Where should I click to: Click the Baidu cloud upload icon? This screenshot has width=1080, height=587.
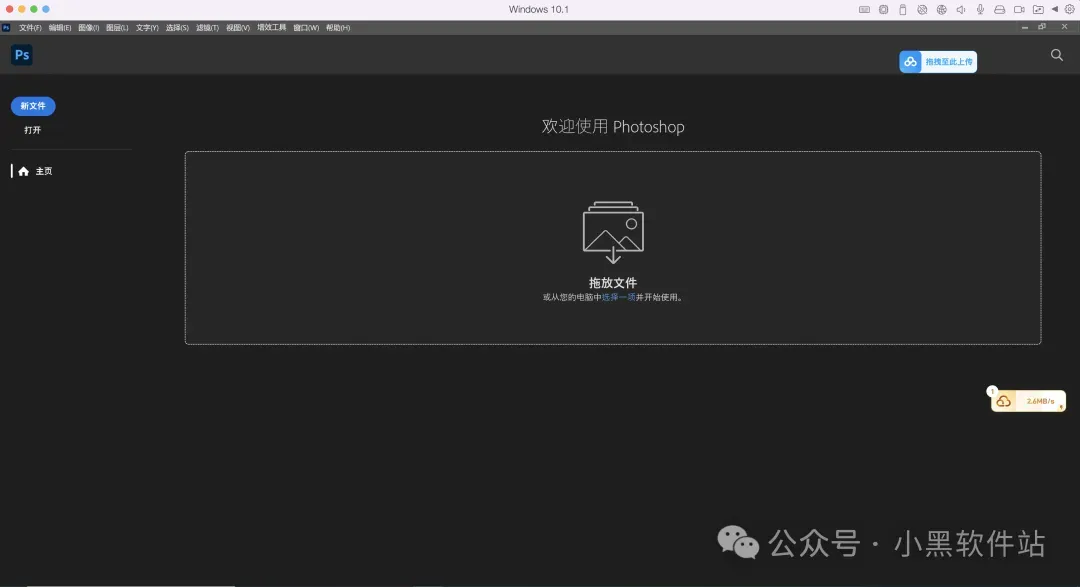(911, 62)
